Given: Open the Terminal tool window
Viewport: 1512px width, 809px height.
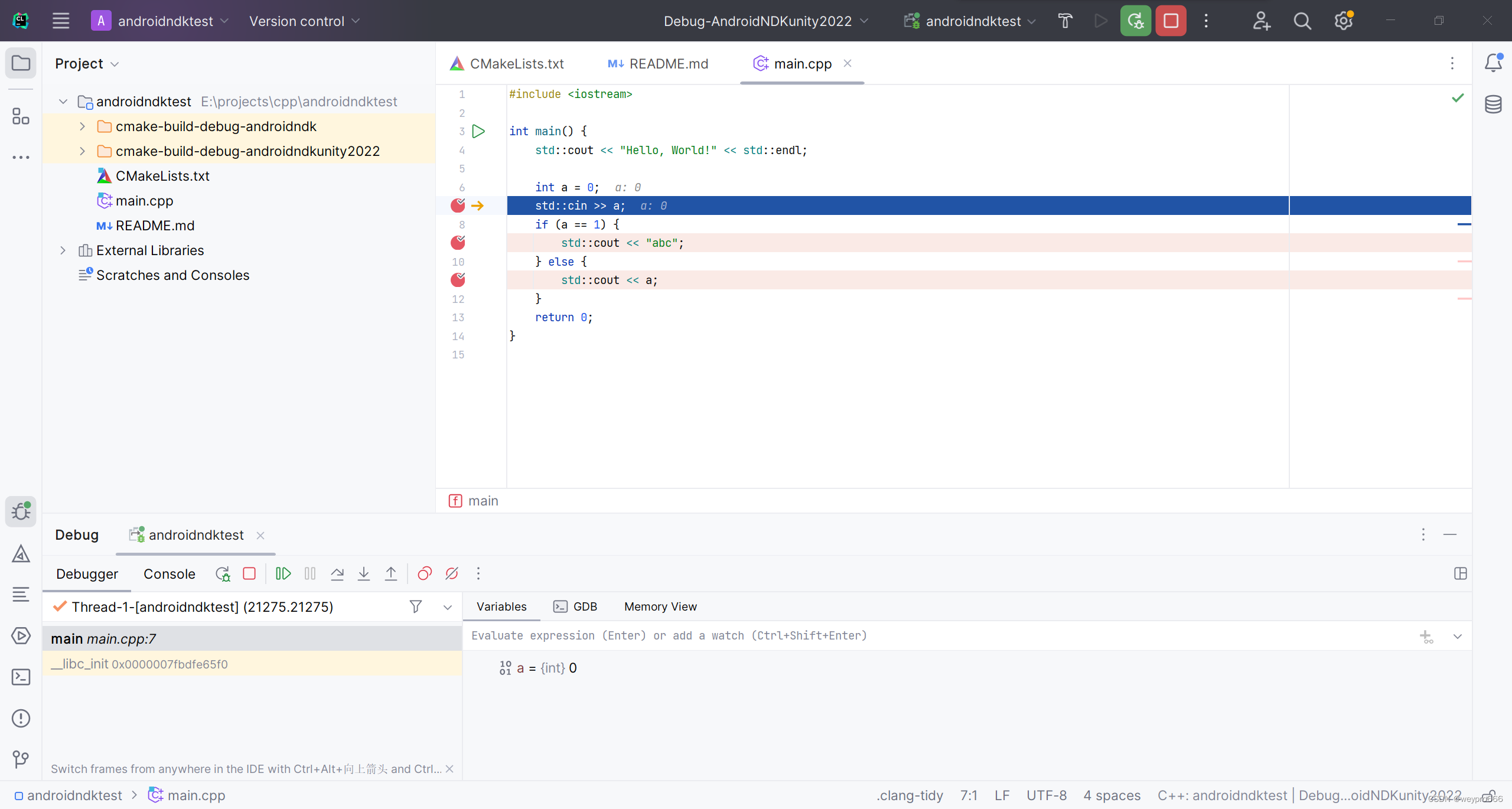Looking at the screenshot, I should click(21, 677).
